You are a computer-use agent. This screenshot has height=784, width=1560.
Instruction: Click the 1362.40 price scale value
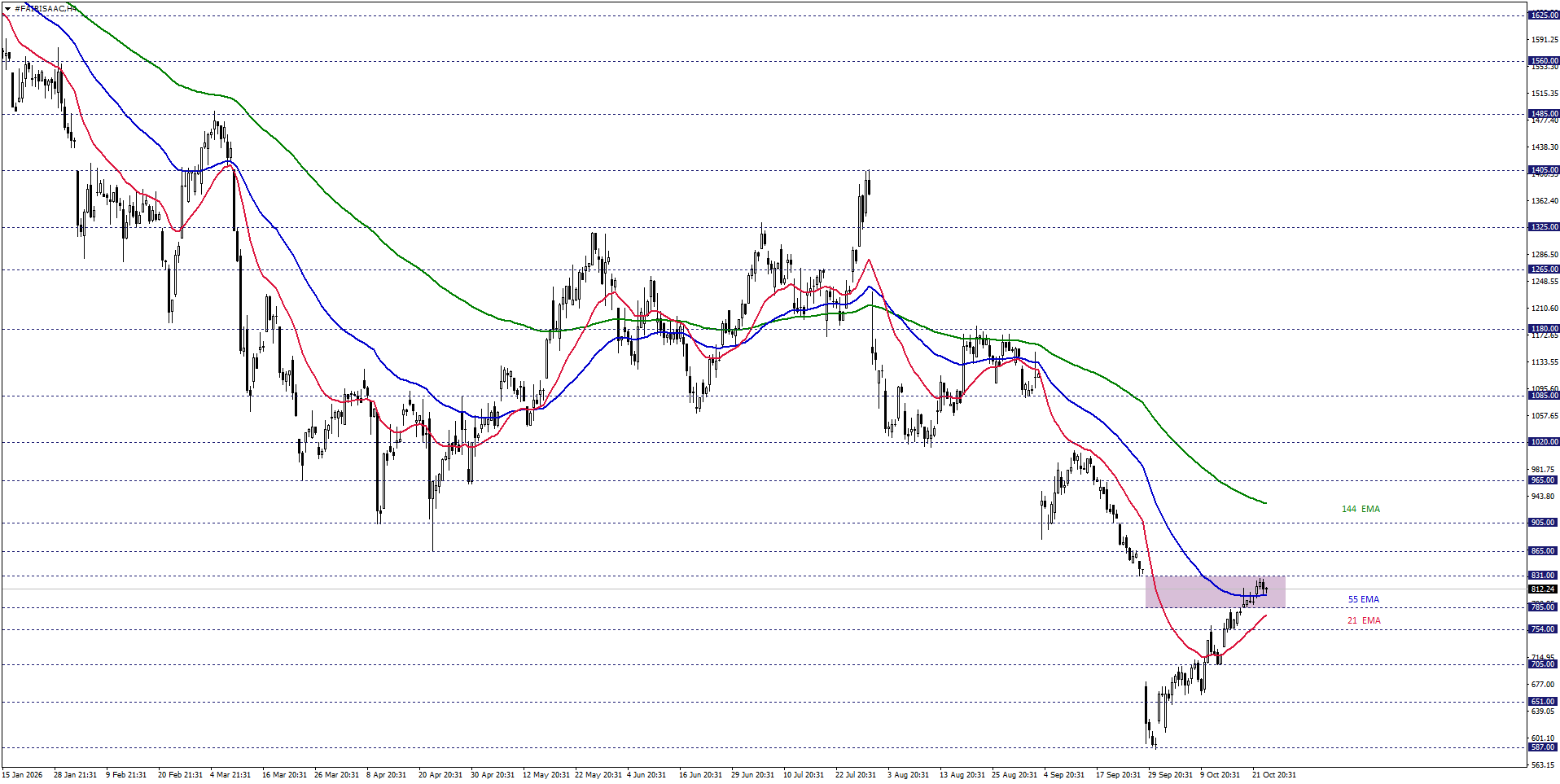click(x=1545, y=201)
